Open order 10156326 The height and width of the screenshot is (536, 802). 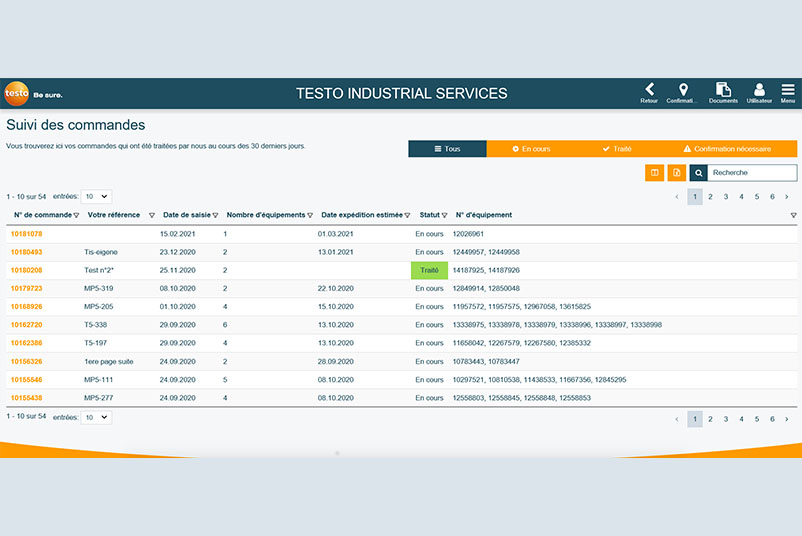27,362
